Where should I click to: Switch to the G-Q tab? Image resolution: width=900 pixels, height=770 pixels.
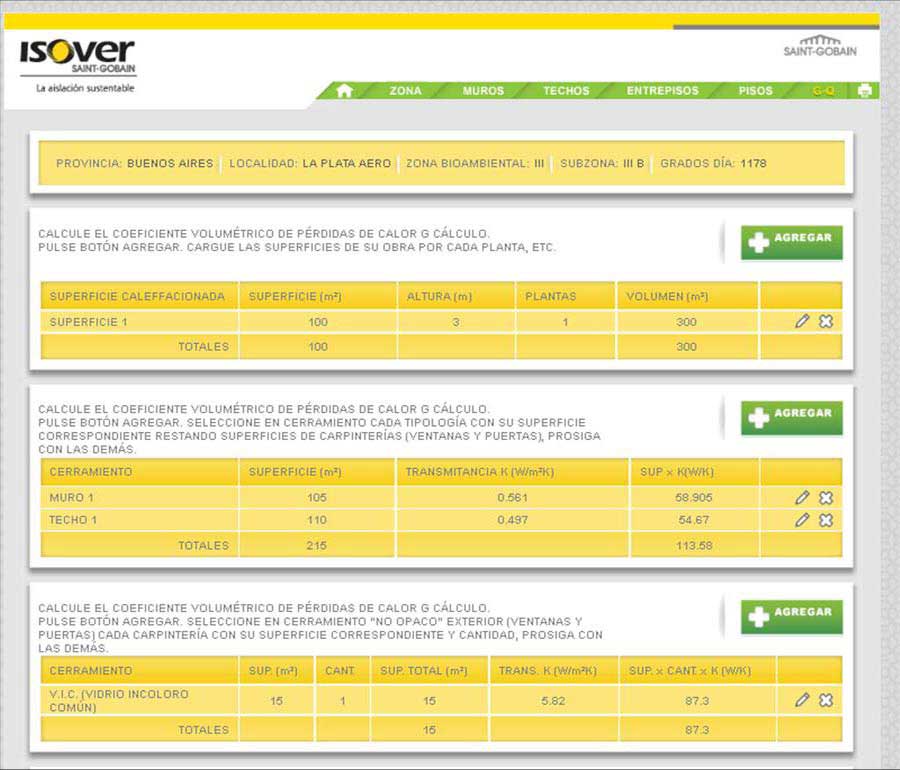(x=823, y=91)
